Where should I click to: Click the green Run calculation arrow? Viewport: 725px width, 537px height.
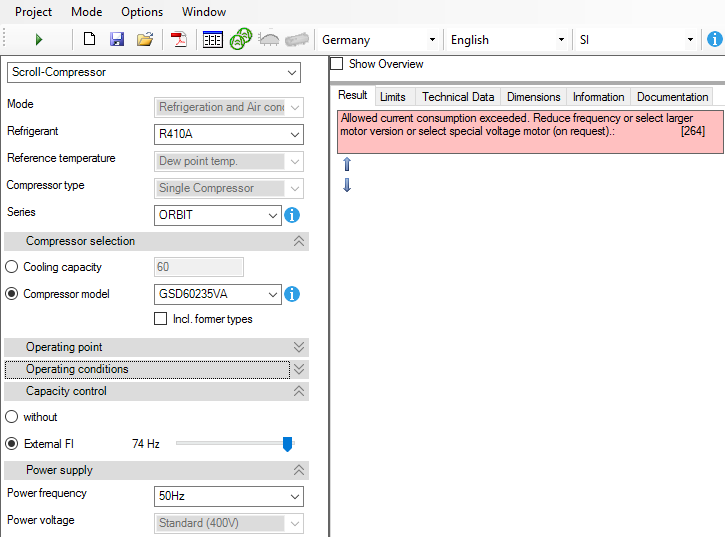pyautogui.click(x=39, y=40)
